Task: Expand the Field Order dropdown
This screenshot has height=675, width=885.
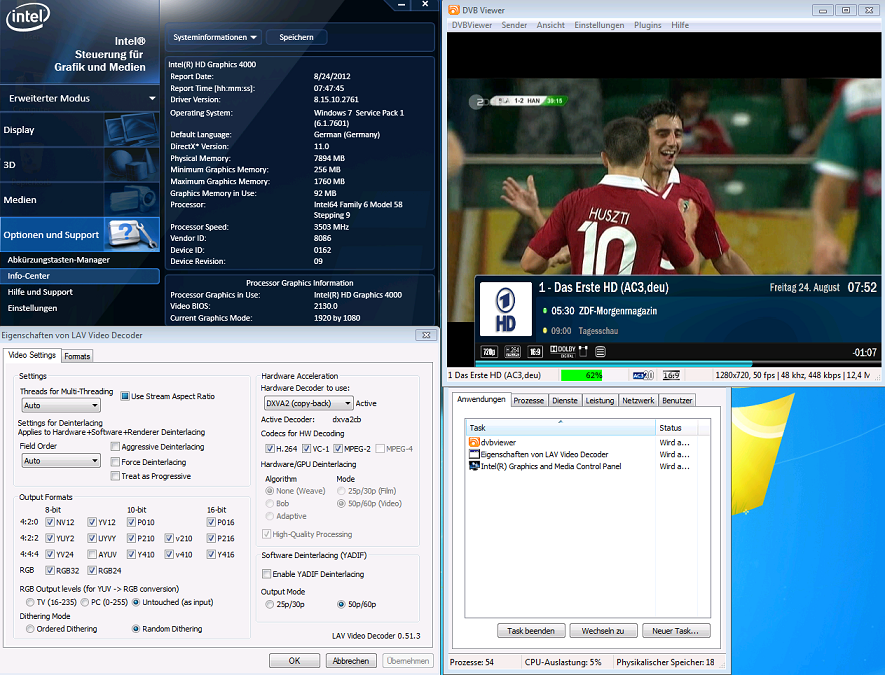Action: tap(60, 461)
